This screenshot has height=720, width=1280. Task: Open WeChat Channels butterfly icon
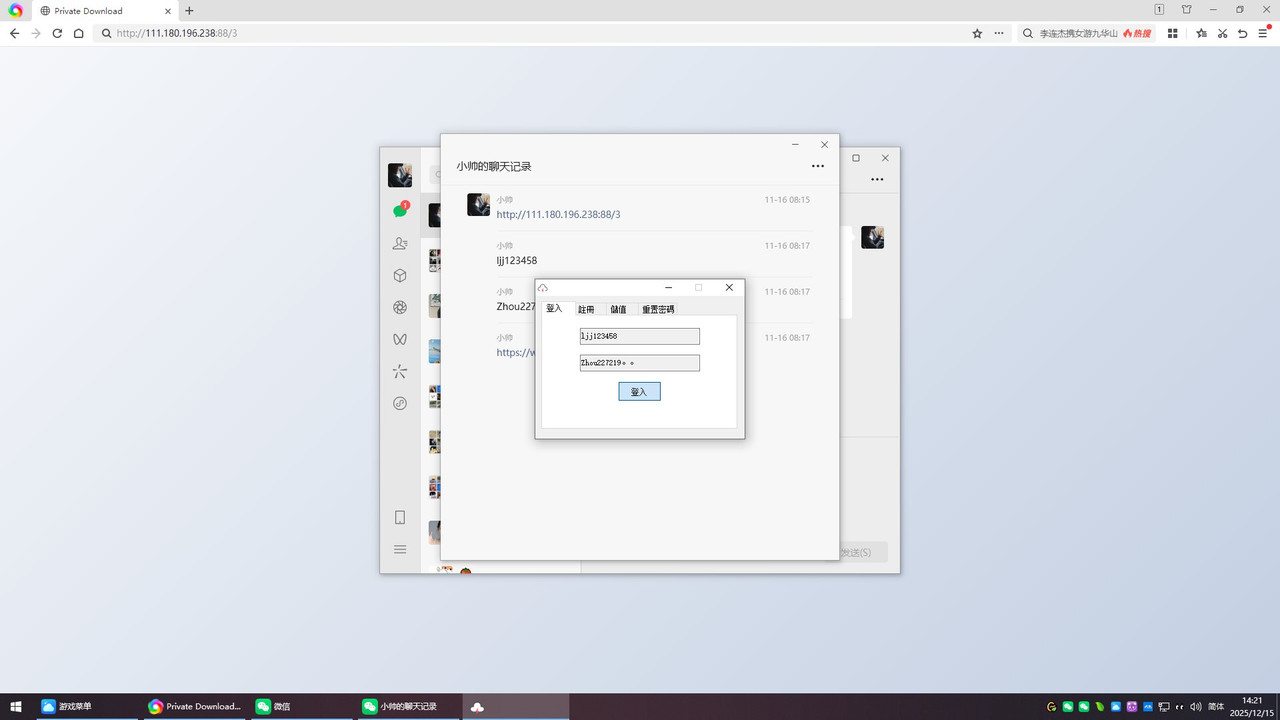400,339
